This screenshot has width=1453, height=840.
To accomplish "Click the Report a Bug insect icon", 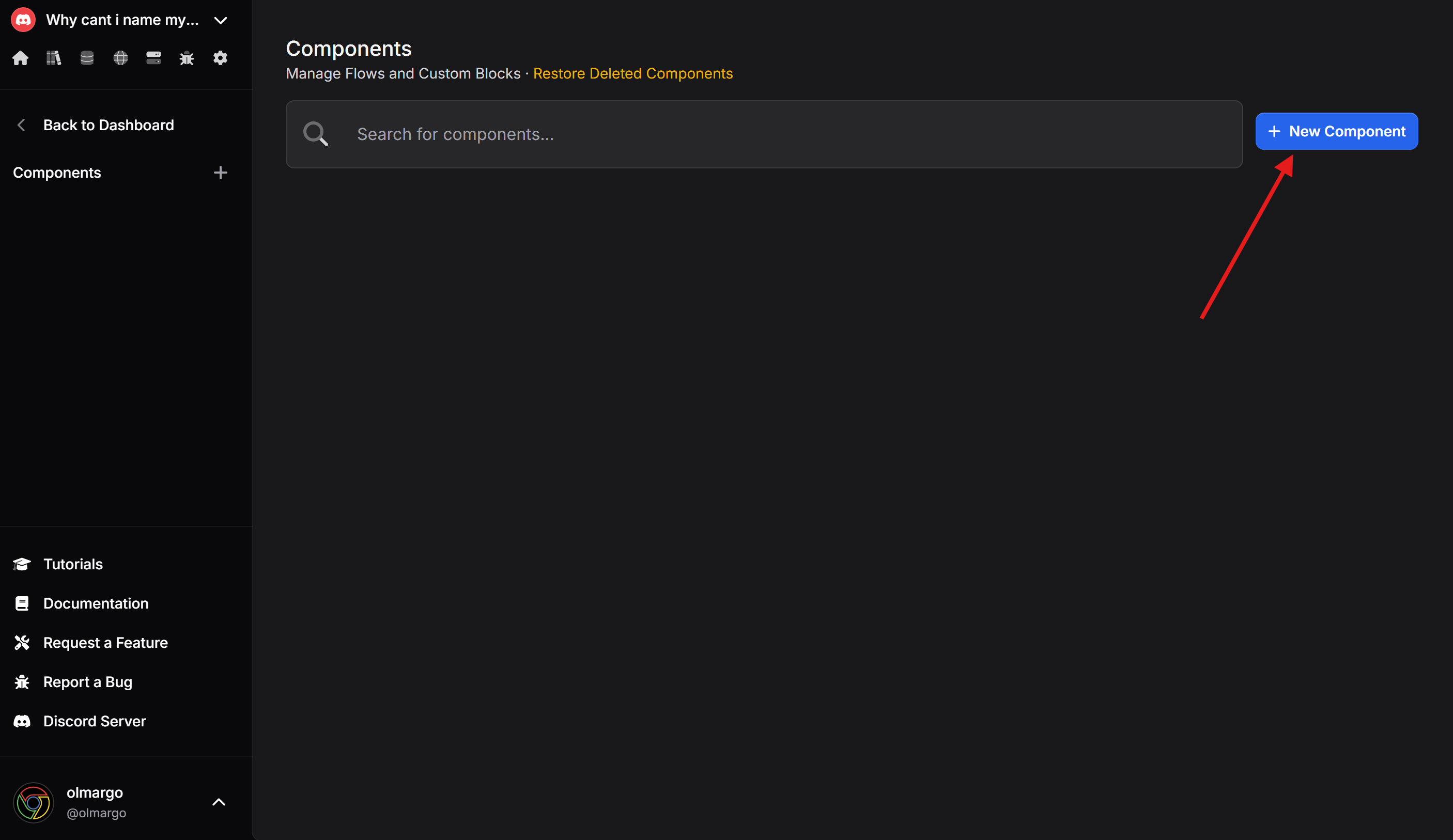I will click(22, 681).
